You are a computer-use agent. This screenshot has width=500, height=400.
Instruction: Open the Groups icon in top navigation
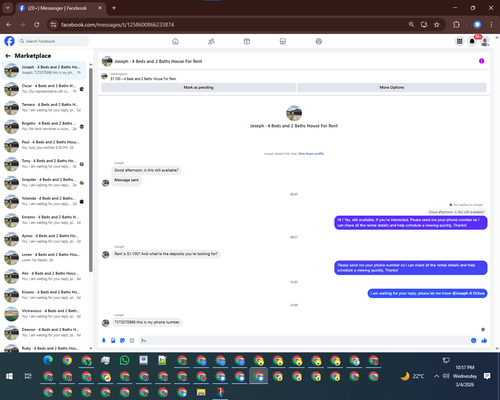tap(319, 41)
